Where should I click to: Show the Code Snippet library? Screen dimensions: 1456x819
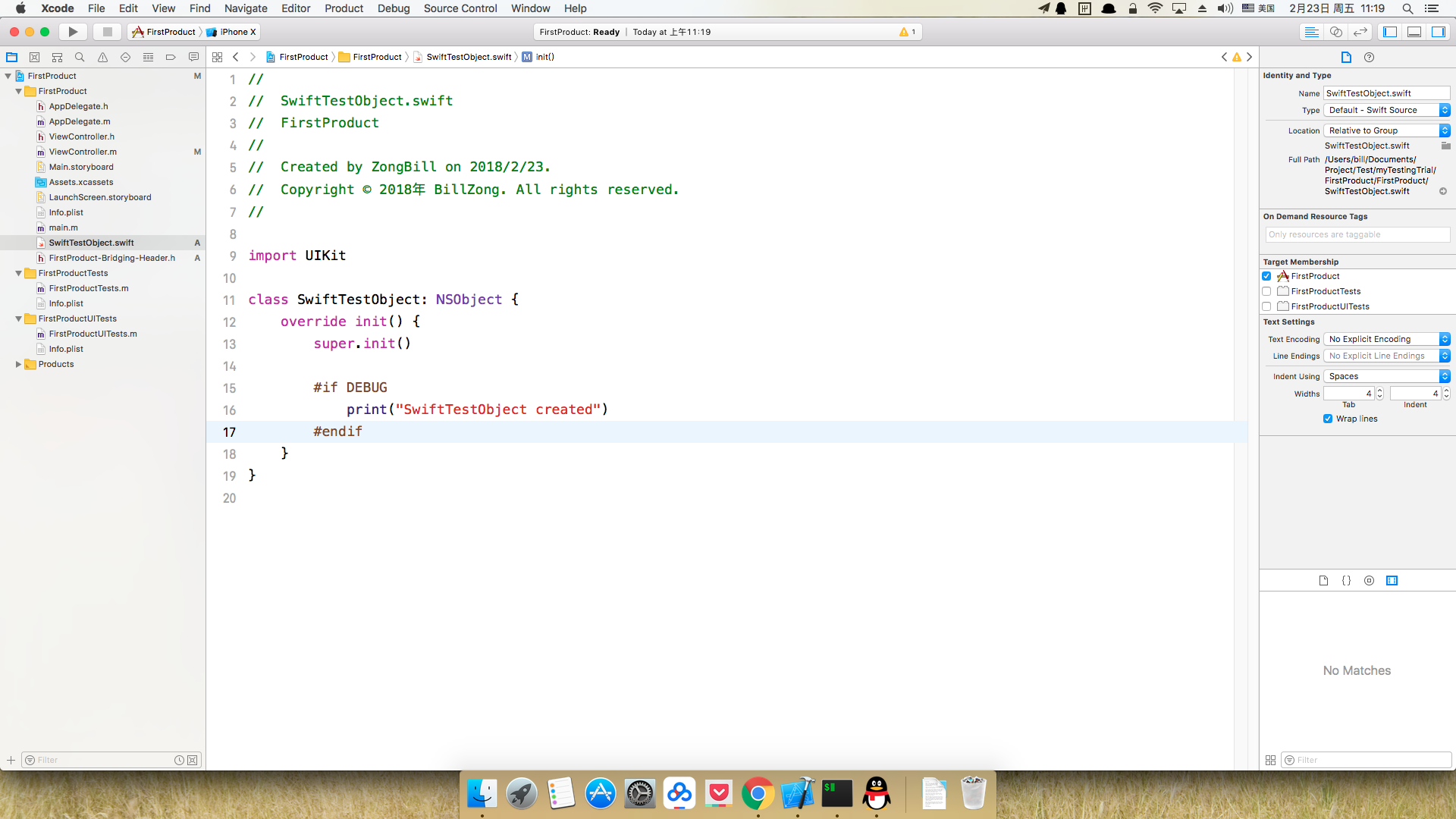pyautogui.click(x=1346, y=580)
